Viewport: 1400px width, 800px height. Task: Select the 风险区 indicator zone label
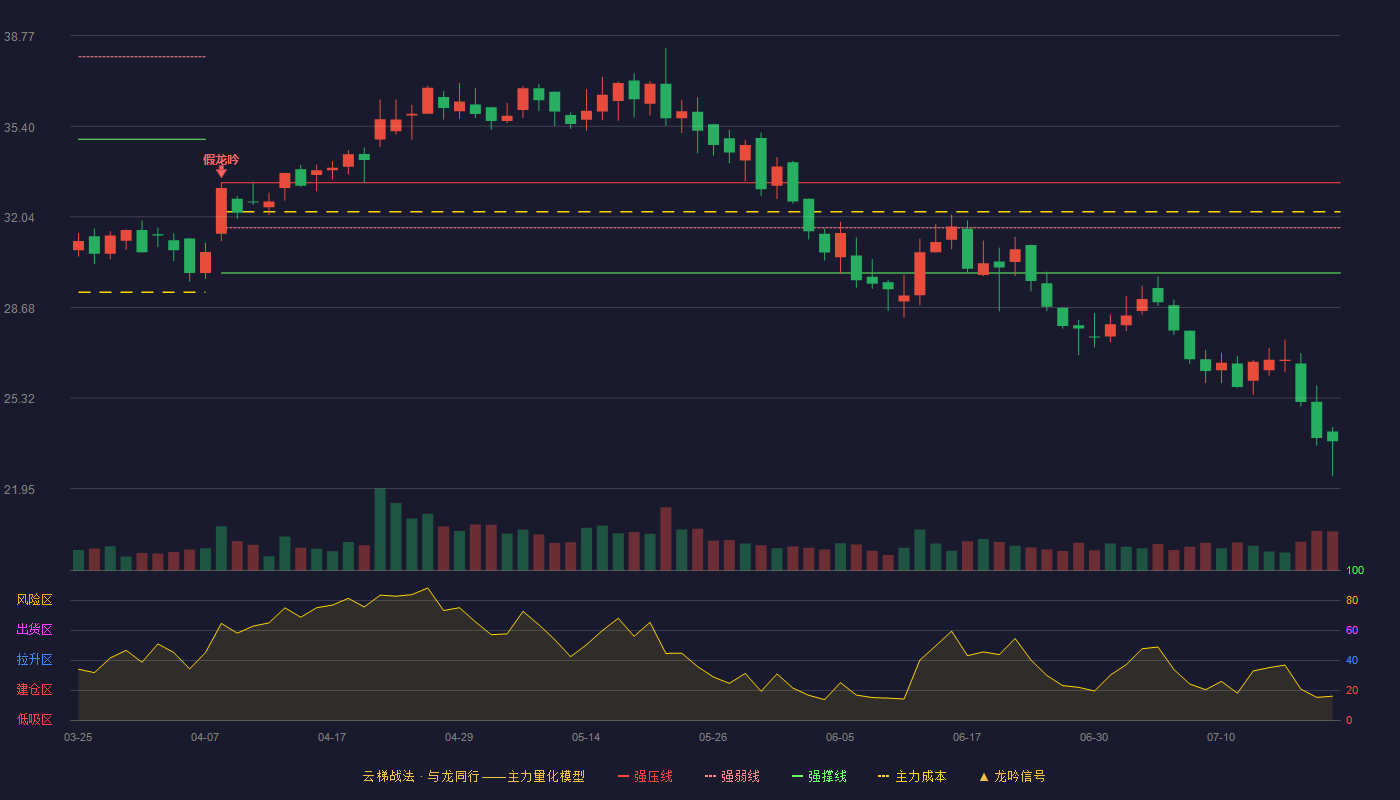pyautogui.click(x=34, y=600)
